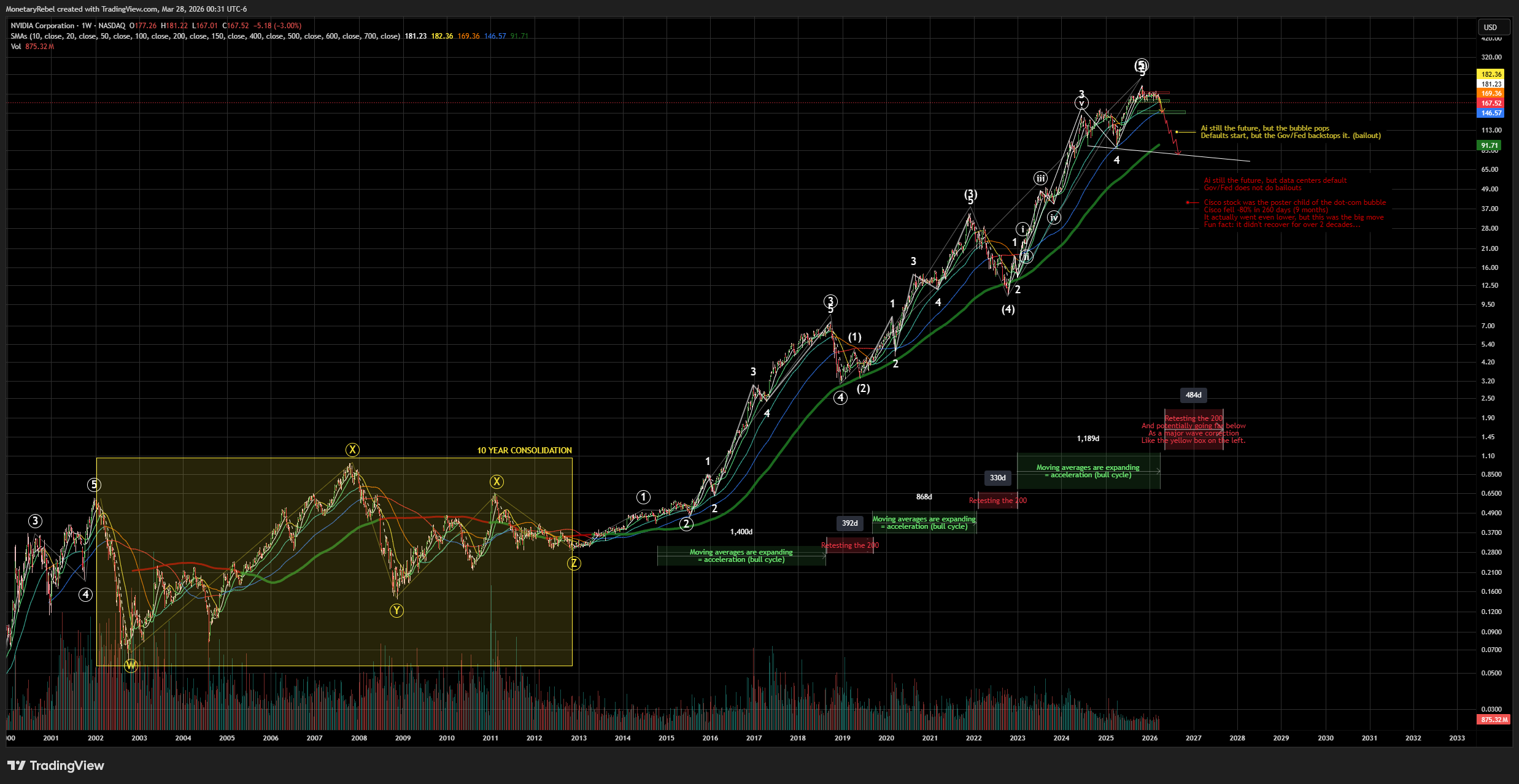The height and width of the screenshot is (784, 1519).
Task: Click the 1,400d duration text
Action: (x=741, y=532)
